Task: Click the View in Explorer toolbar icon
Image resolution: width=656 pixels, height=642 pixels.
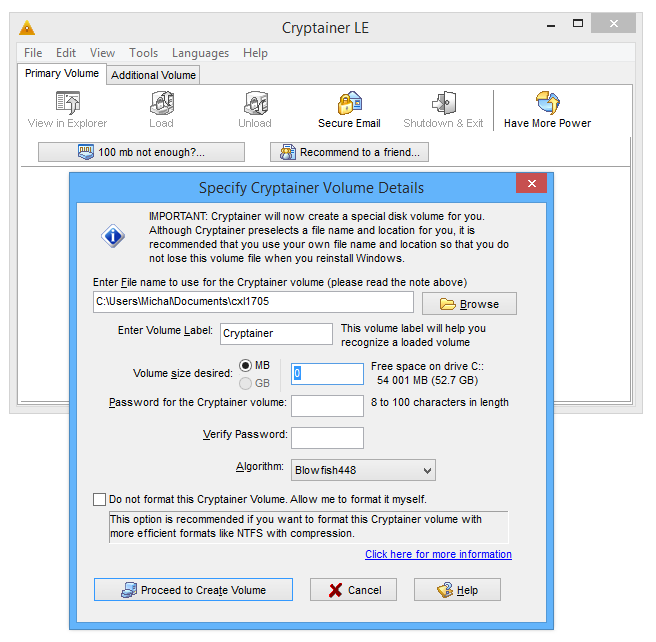Action: pyautogui.click(x=67, y=102)
